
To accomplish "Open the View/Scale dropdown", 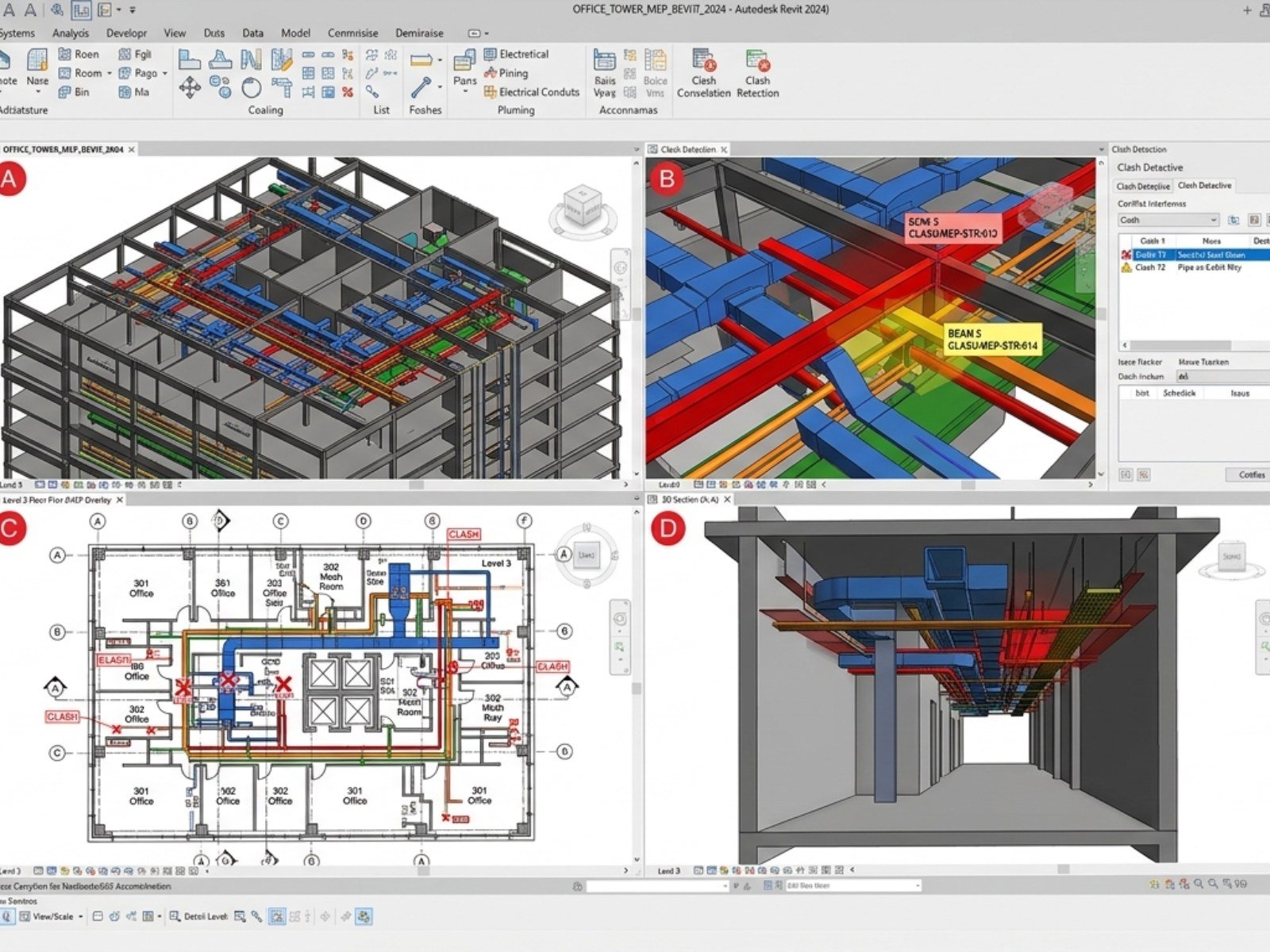I will coord(81,916).
